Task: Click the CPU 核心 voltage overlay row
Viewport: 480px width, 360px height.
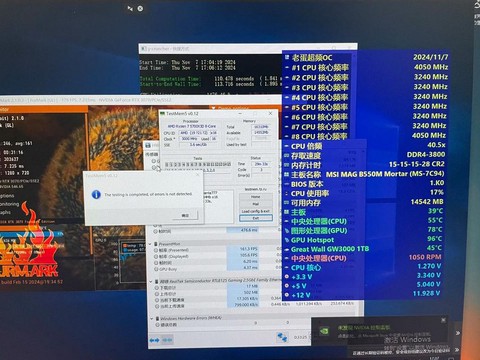Action: coord(362,267)
